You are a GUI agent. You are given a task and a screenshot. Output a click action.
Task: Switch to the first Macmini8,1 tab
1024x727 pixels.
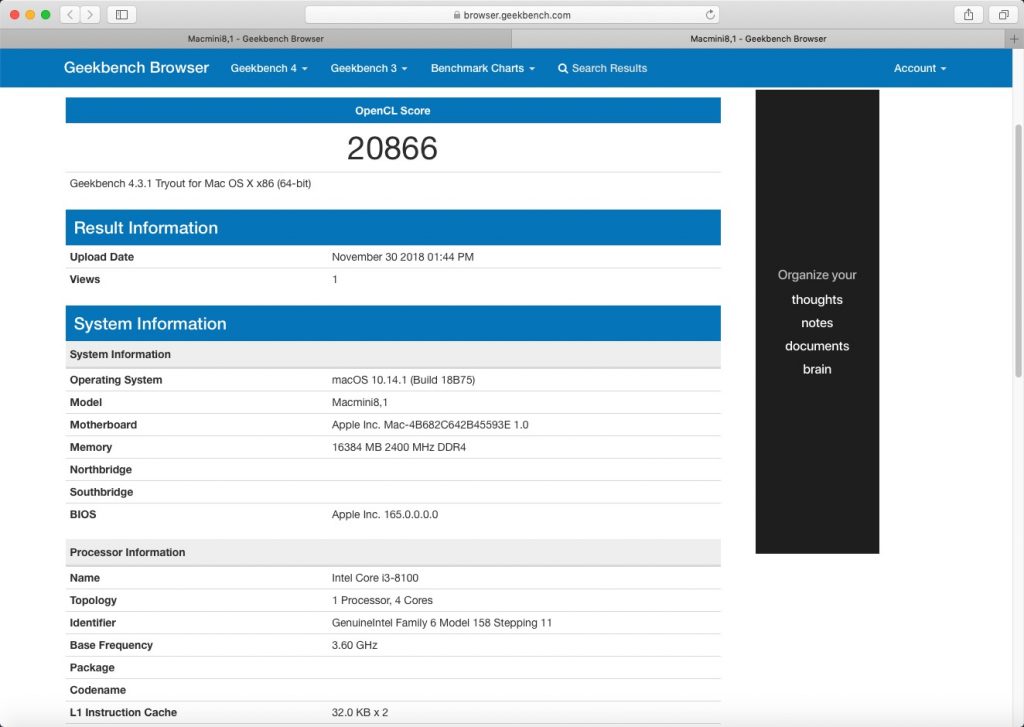(x=255, y=39)
